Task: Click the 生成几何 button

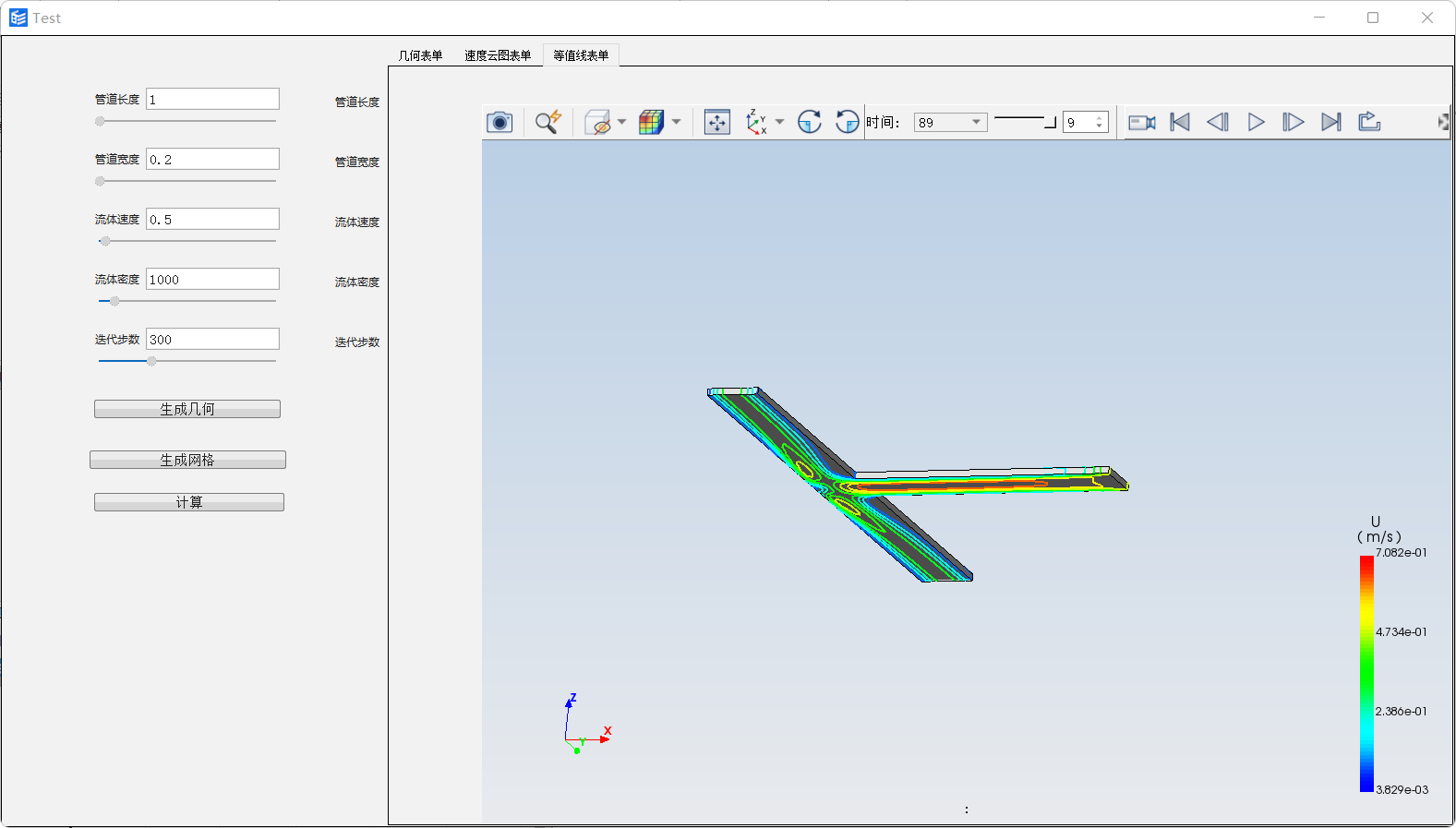Action: click(x=187, y=409)
